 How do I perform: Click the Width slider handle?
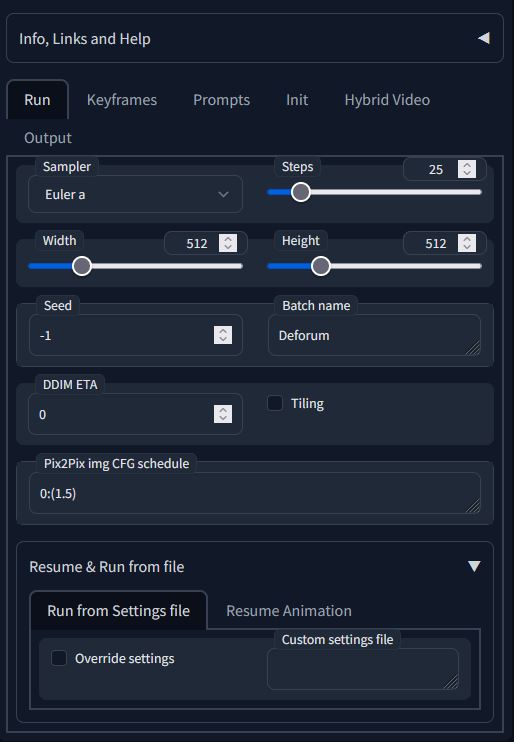tap(82, 266)
